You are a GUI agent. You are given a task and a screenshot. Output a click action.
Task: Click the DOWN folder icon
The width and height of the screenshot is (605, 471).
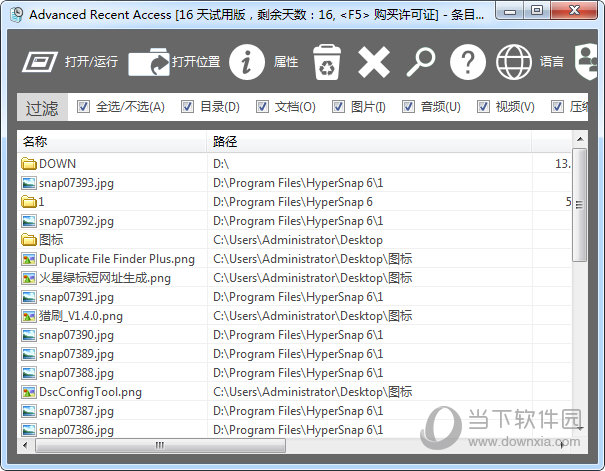29,164
